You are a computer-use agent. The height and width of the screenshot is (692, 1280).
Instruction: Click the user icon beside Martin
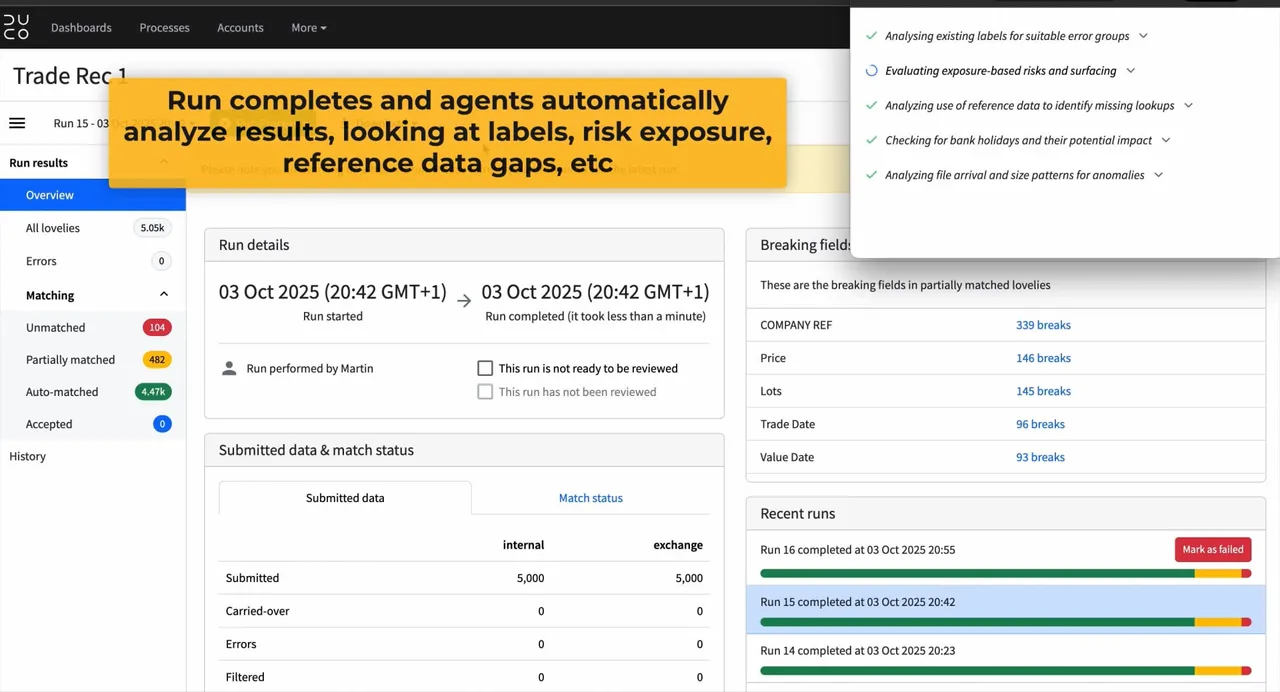point(229,368)
